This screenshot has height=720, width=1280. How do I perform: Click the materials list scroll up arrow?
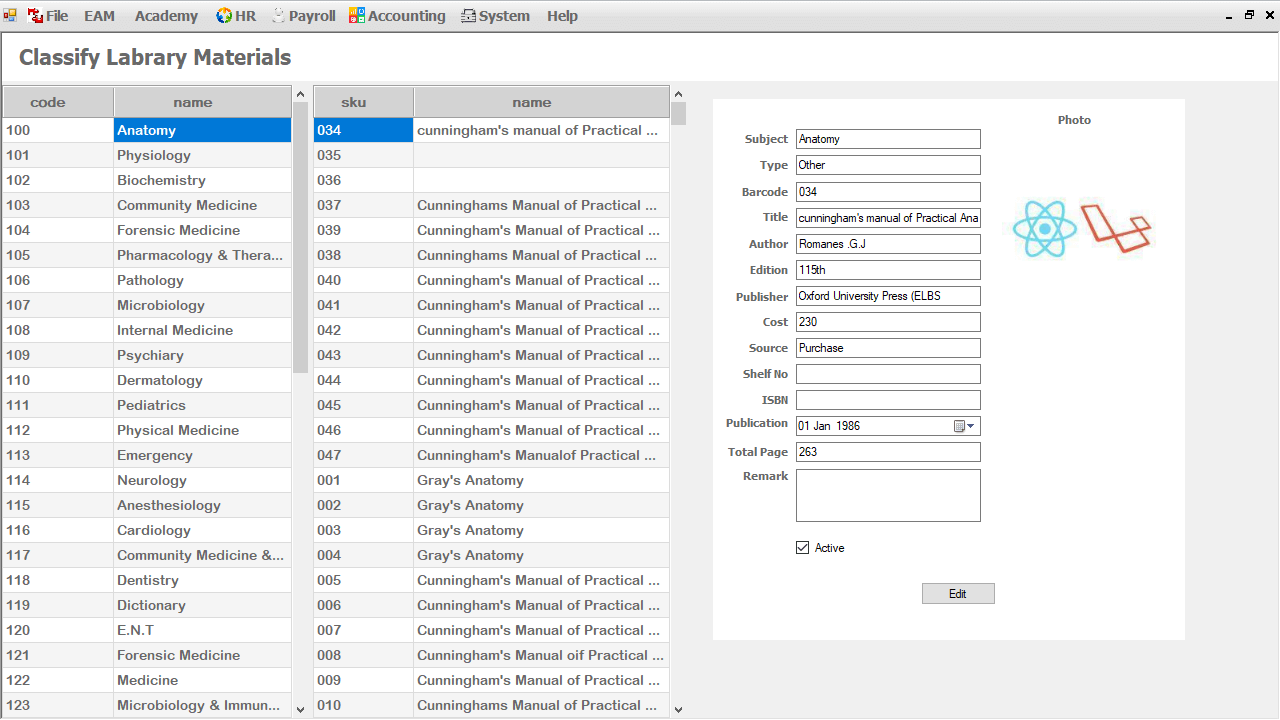coord(678,95)
